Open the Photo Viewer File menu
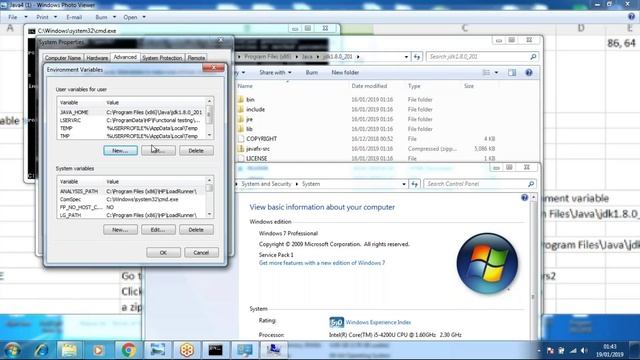This screenshot has width=640, height=360. pos(13,17)
